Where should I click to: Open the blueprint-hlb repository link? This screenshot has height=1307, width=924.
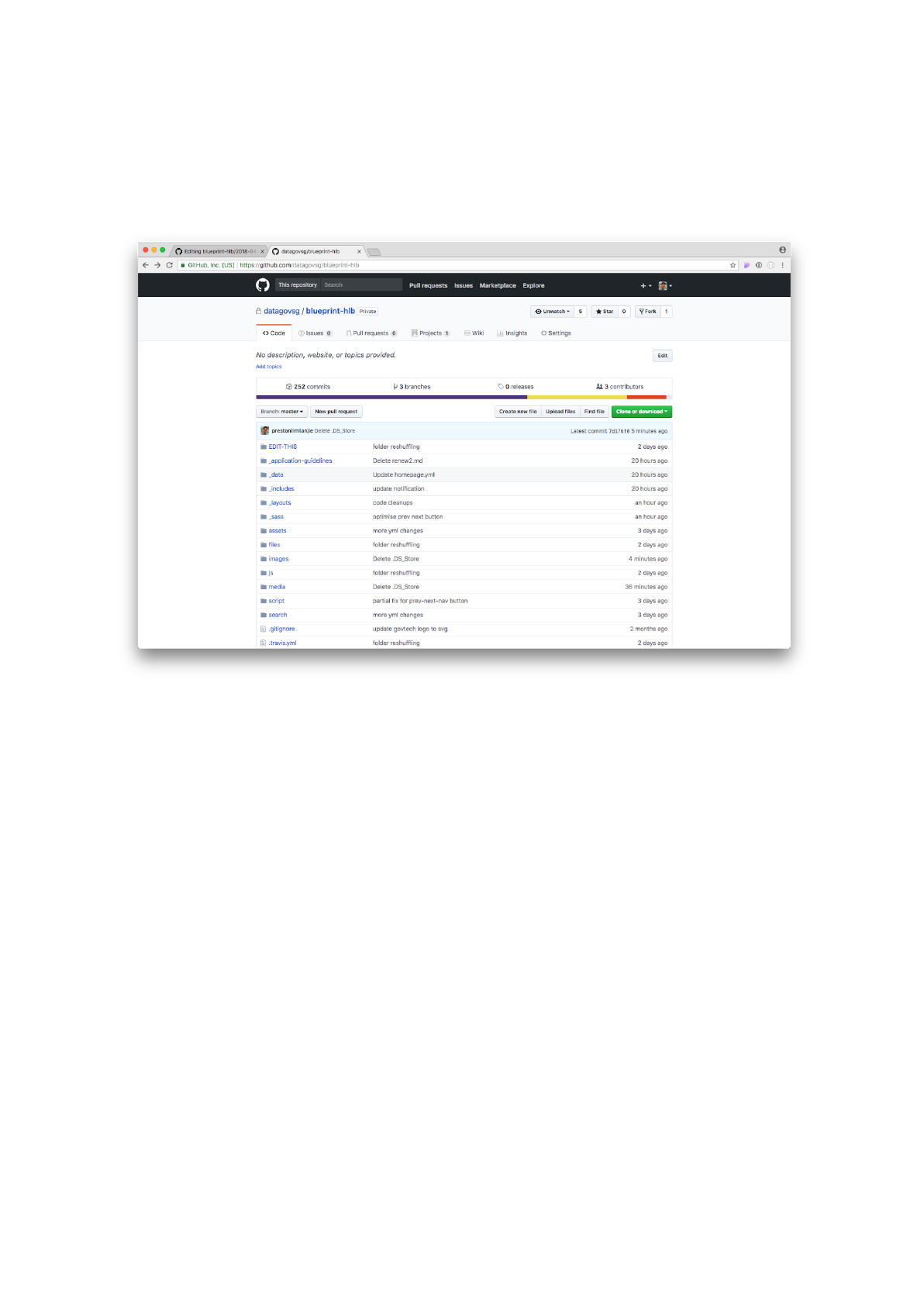coord(330,311)
